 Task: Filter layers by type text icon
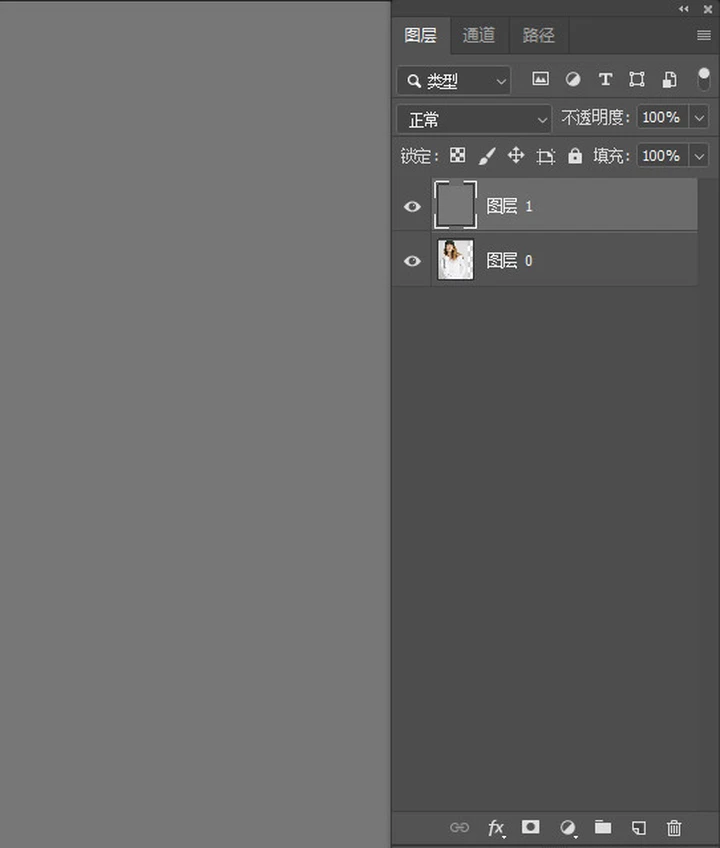(605, 80)
